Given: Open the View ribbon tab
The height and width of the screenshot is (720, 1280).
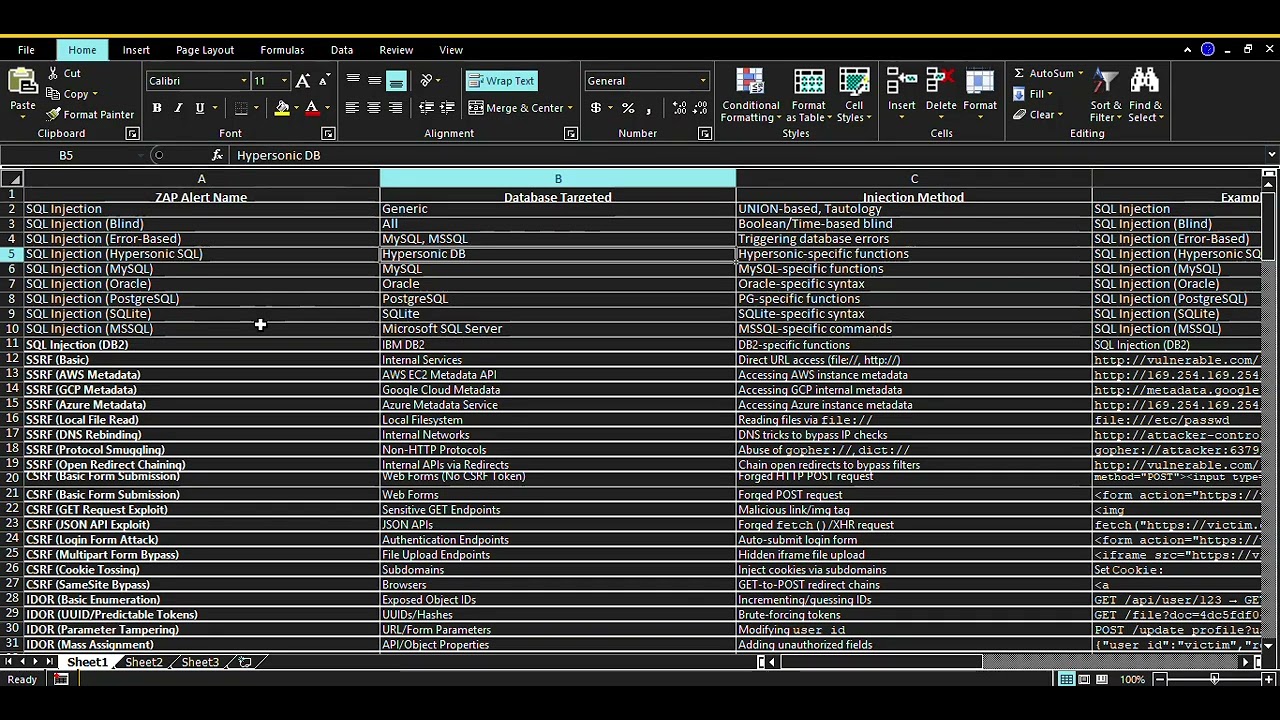Looking at the screenshot, I should click(451, 50).
